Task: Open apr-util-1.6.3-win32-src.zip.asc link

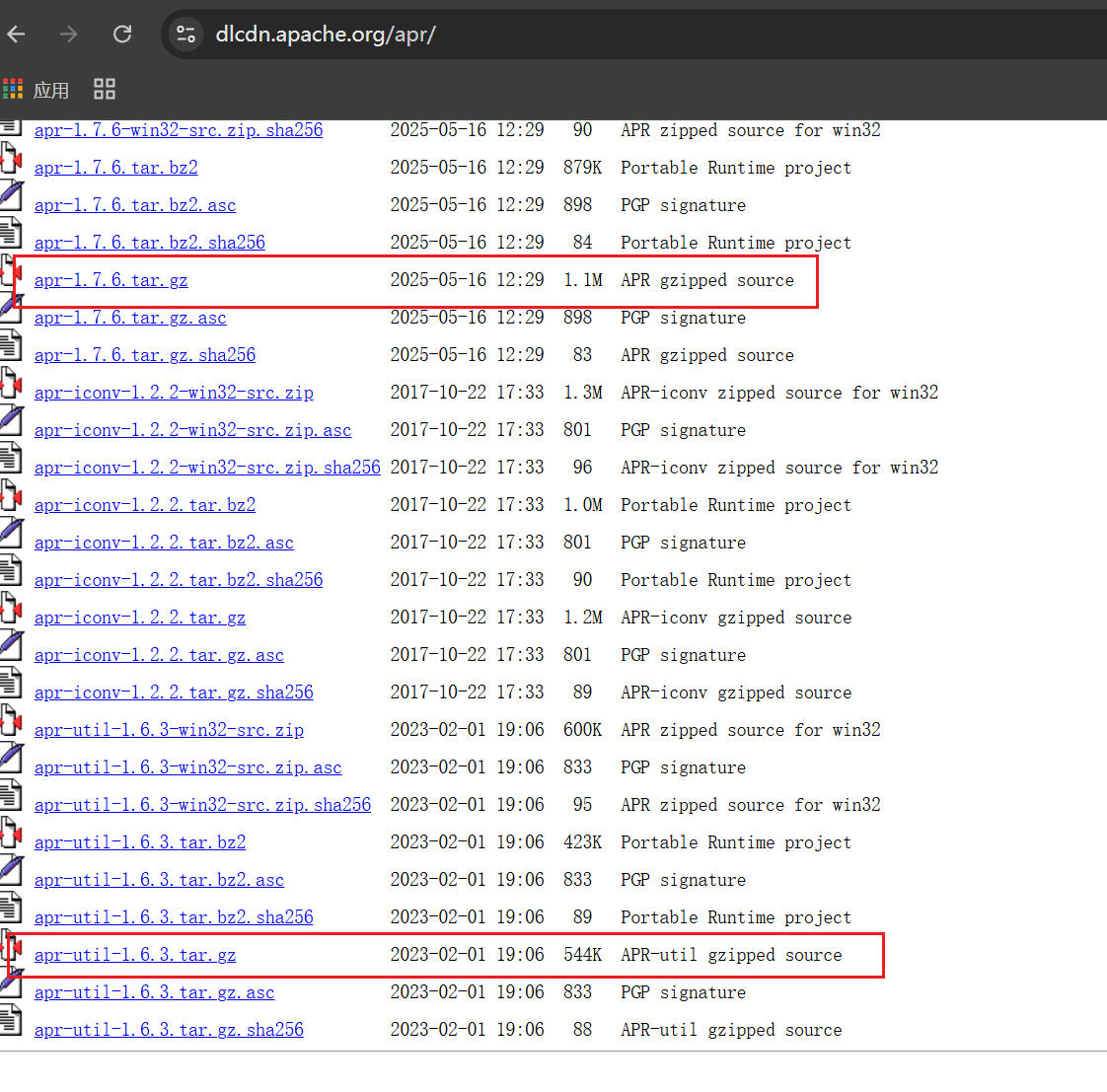Action: pos(187,767)
